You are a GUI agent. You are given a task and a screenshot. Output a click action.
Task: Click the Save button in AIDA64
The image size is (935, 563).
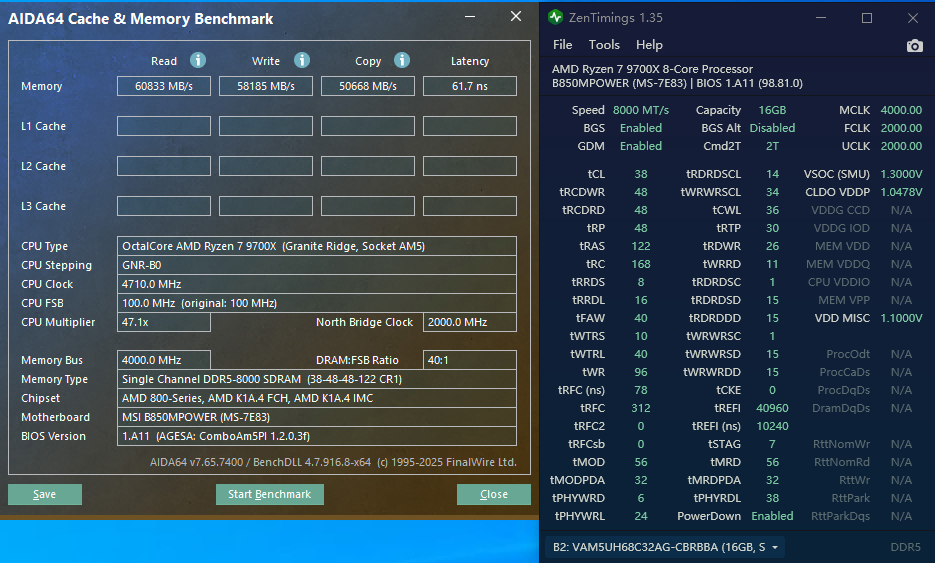pos(45,494)
